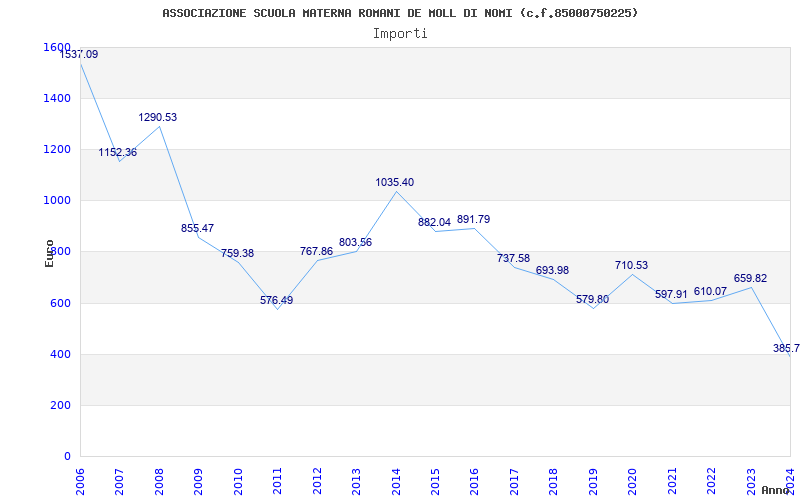This screenshot has width=800, height=500.
Task: Click the 2013 x-axis year label
Action: [356, 481]
